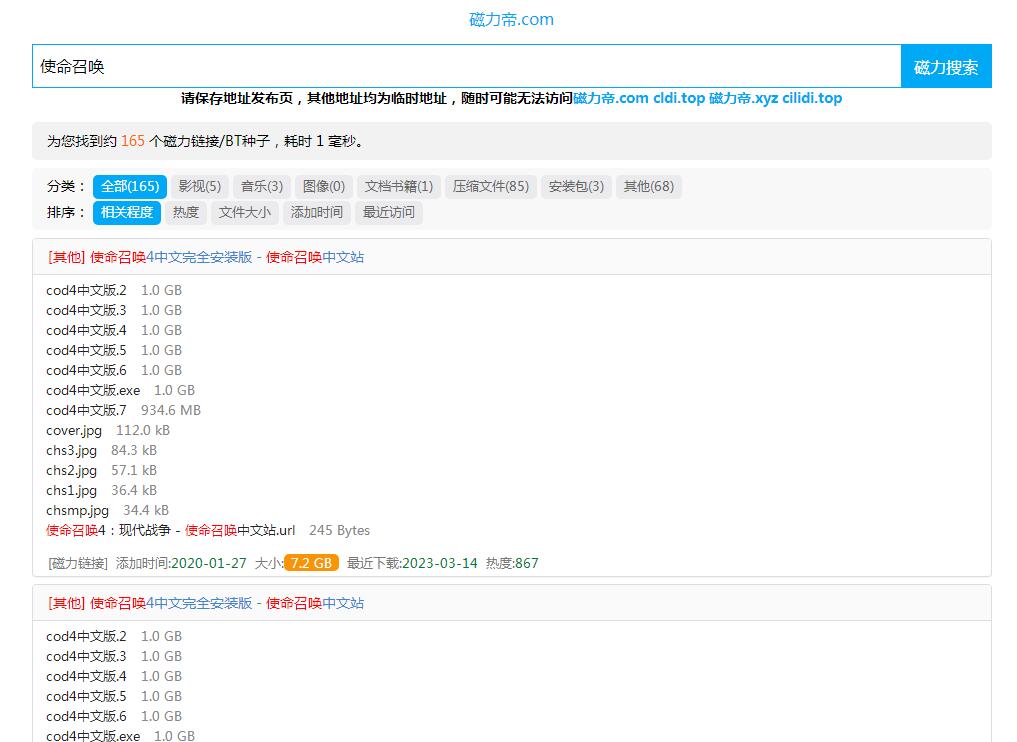Screen dimensions: 1017x742
Task: Select the 全部(165) category filter
Action: point(130,186)
